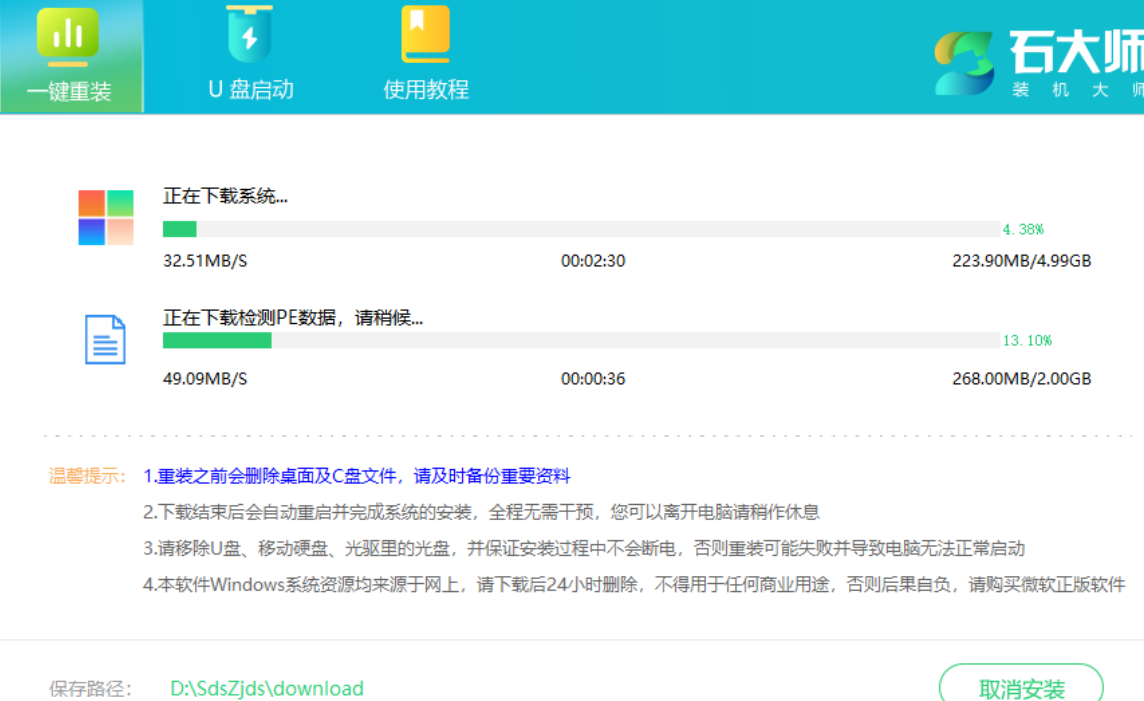Click the 石大师 green logo emblem
Viewport: 1144px width, 701px height.
tap(965, 62)
